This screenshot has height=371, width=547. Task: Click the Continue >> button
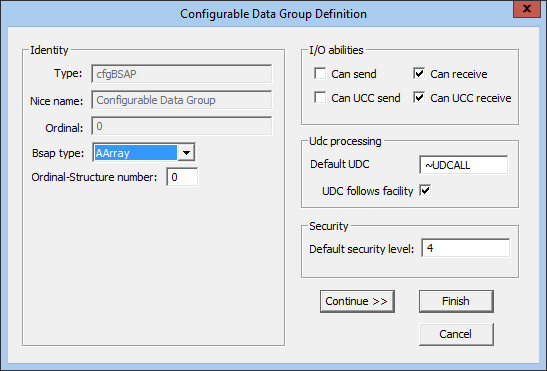tap(357, 301)
